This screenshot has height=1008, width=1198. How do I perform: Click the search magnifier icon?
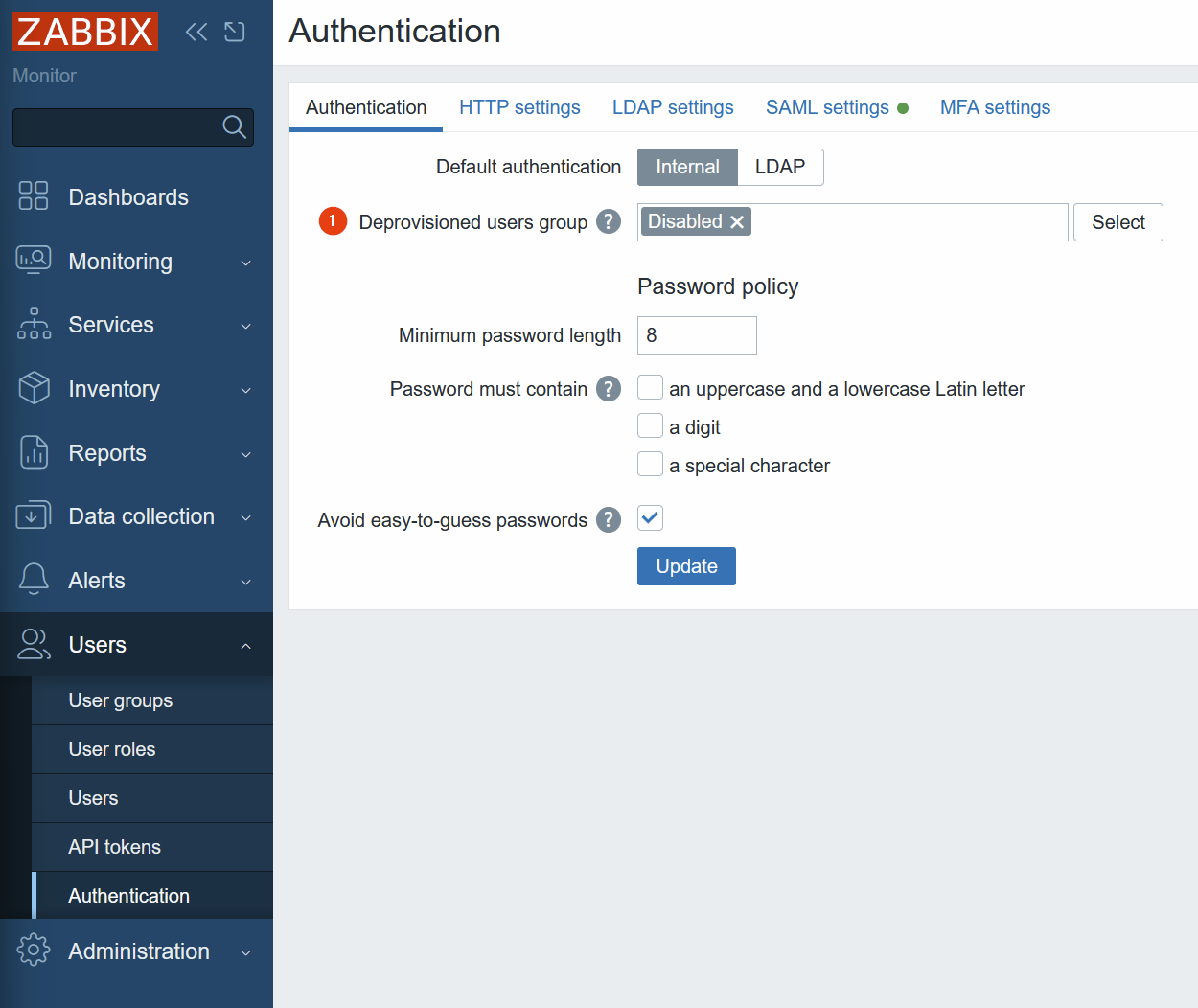tap(234, 126)
